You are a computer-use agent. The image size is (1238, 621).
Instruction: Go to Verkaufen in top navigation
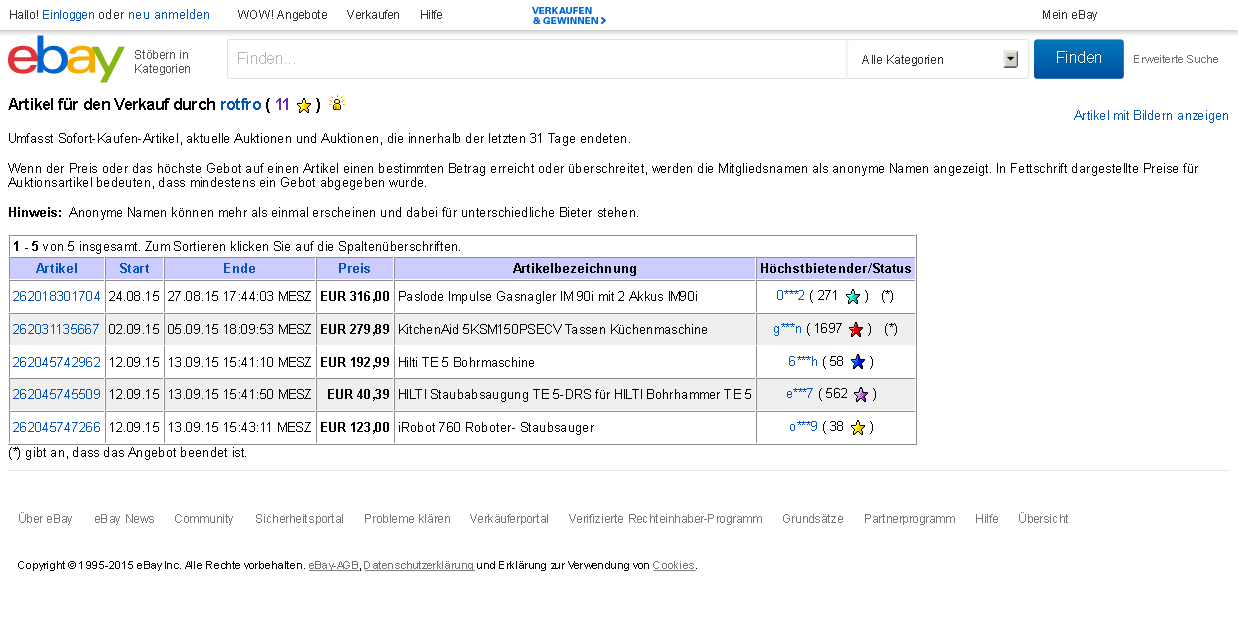373,15
